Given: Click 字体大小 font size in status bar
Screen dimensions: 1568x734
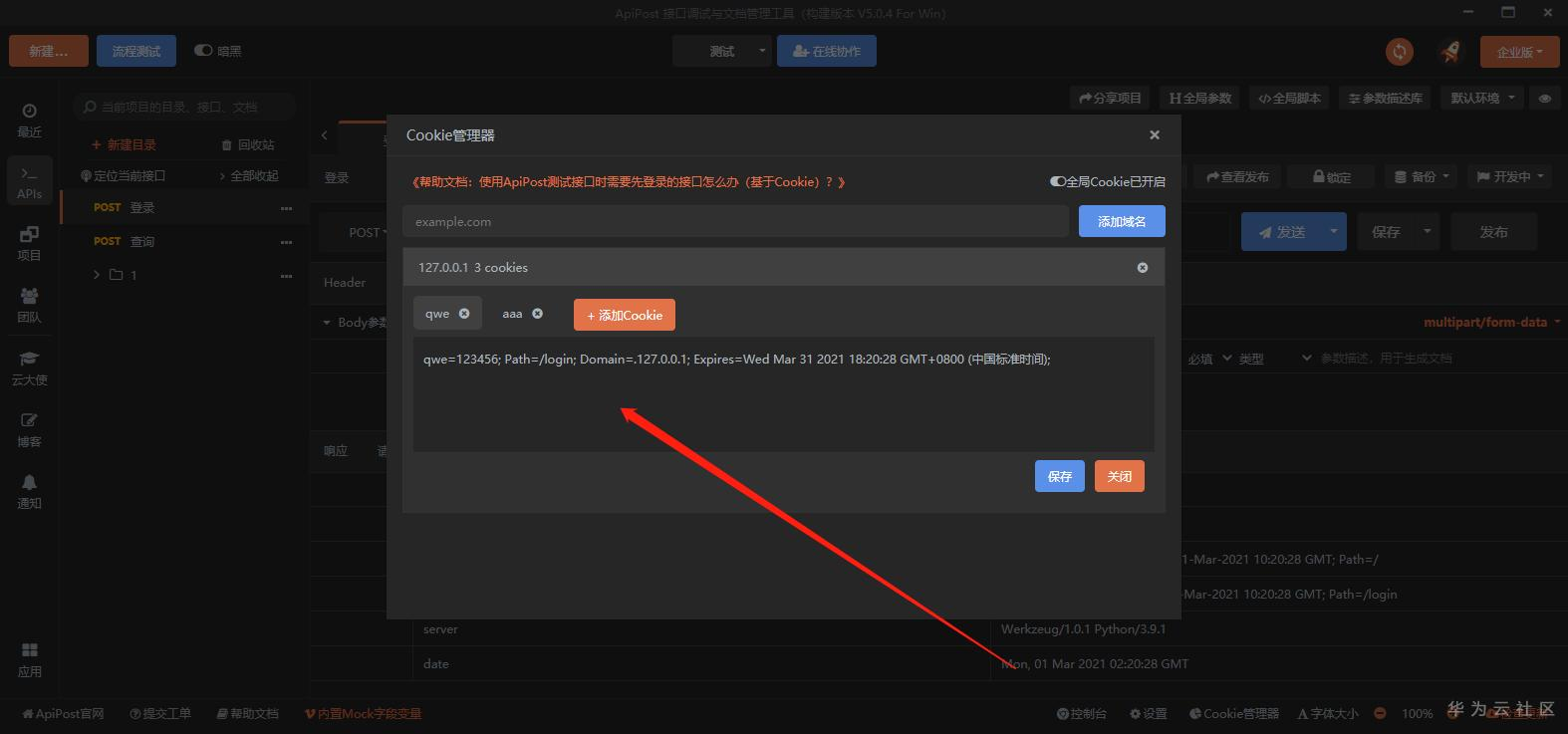Looking at the screenshot, I should pos(1328,713).
